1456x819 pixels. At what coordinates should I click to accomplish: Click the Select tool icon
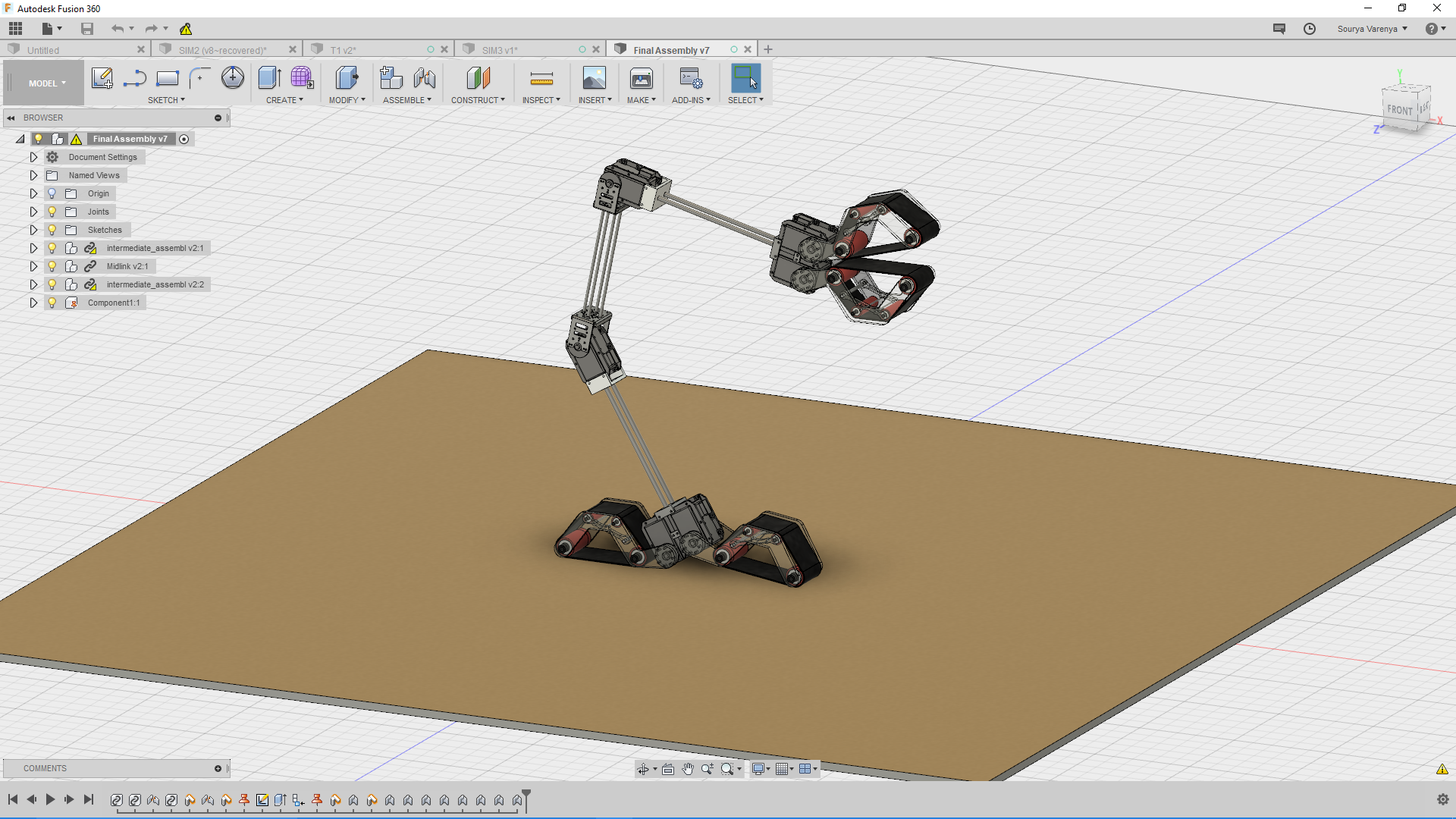[x=745, y=78]
